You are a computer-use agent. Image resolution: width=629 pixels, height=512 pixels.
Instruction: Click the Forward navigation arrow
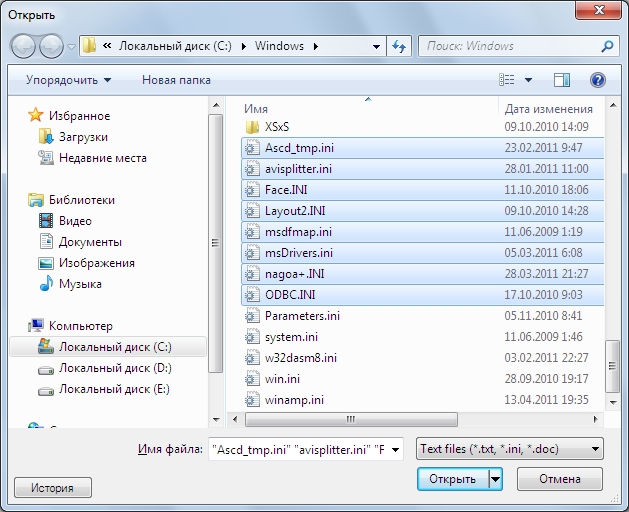[51, 47]
